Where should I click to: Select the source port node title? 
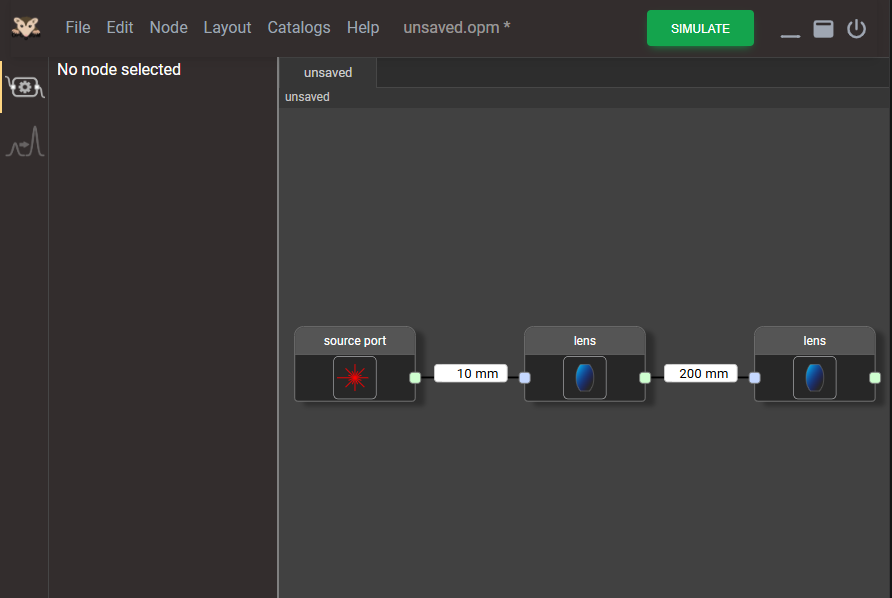(x=355, y=341)
